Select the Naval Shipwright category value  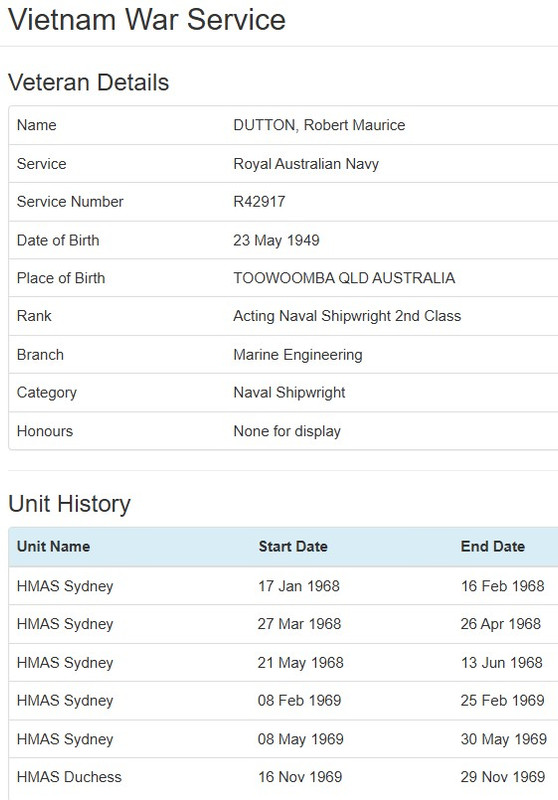(x=289, y=392)
